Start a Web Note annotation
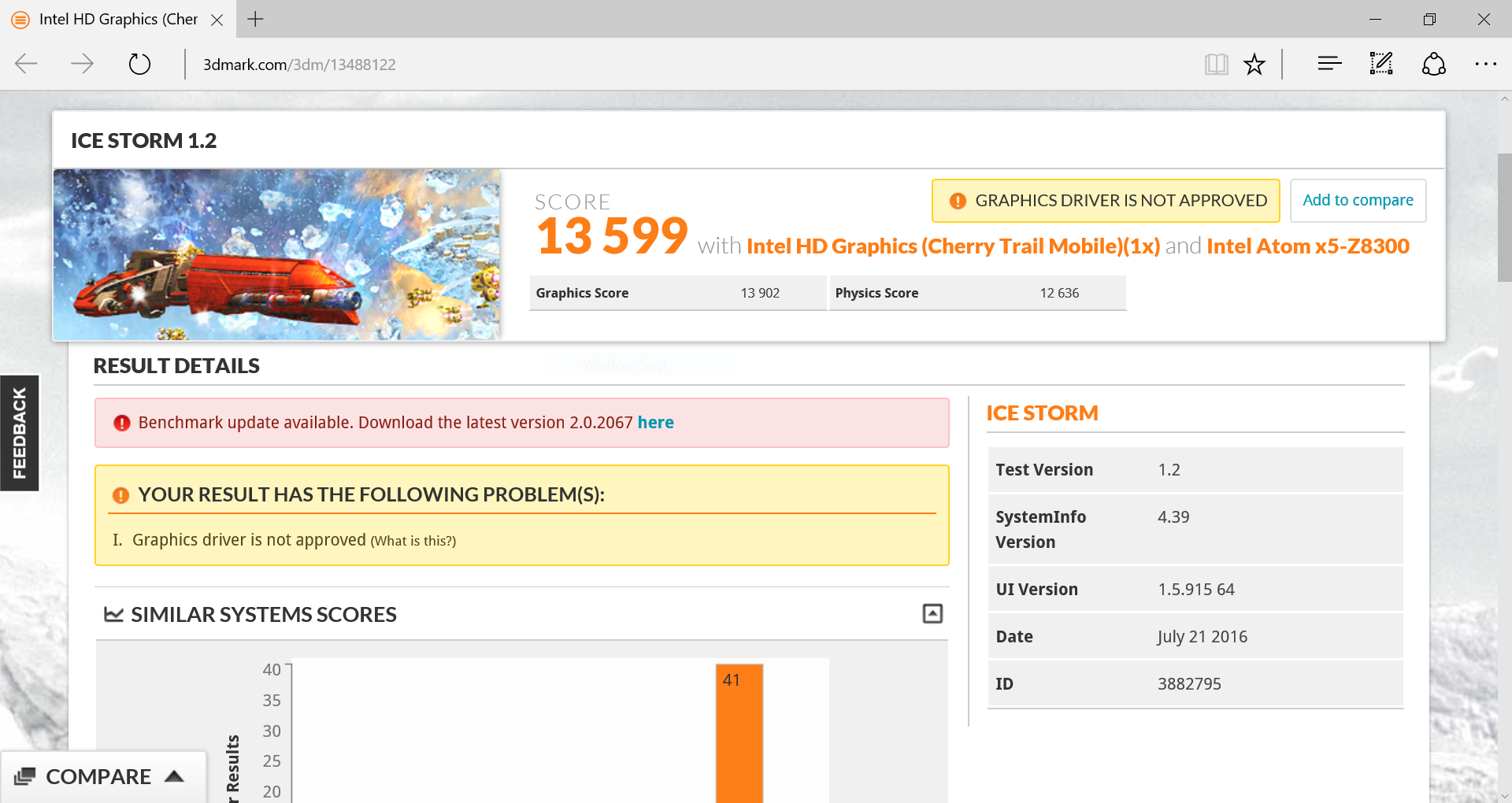This screenshot has height=803, width=1512. 1380,64
